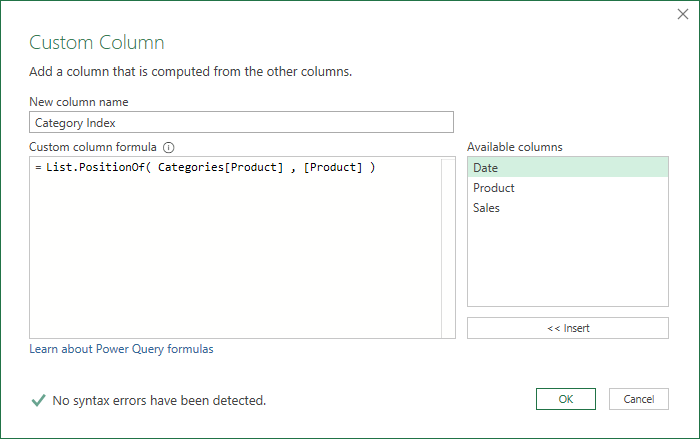
Task: Close the Custom Column dialog
Action: pyautogui.click(x=683, y=14)
